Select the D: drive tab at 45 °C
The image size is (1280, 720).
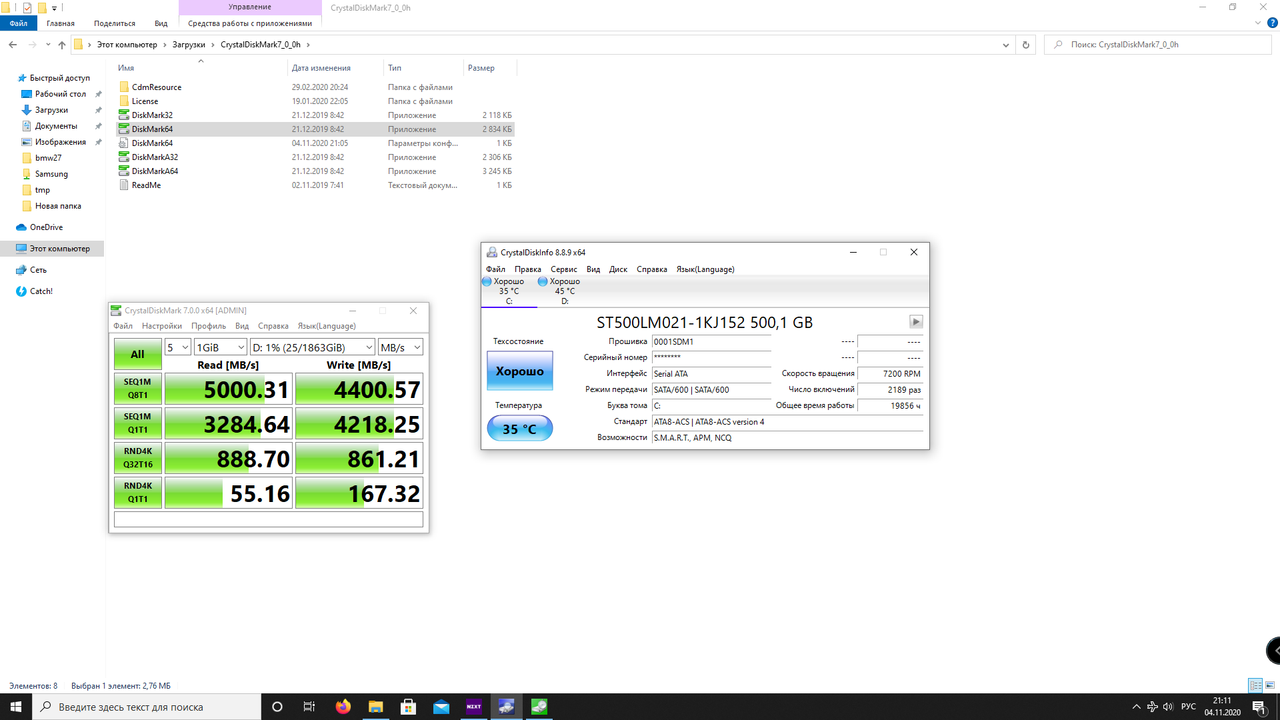point(564,291)
